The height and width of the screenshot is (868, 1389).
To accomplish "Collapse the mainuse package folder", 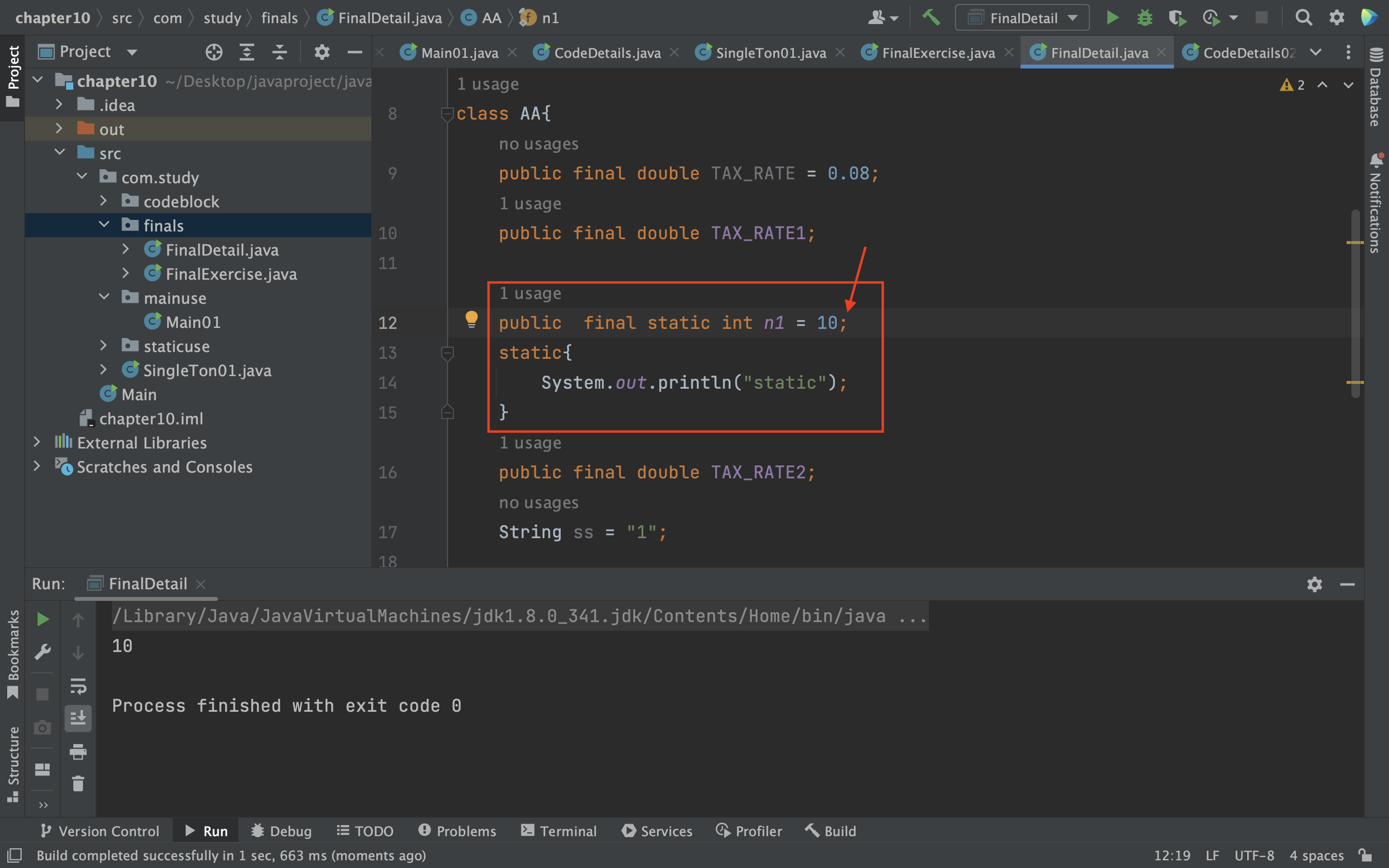I will (104, 298).
